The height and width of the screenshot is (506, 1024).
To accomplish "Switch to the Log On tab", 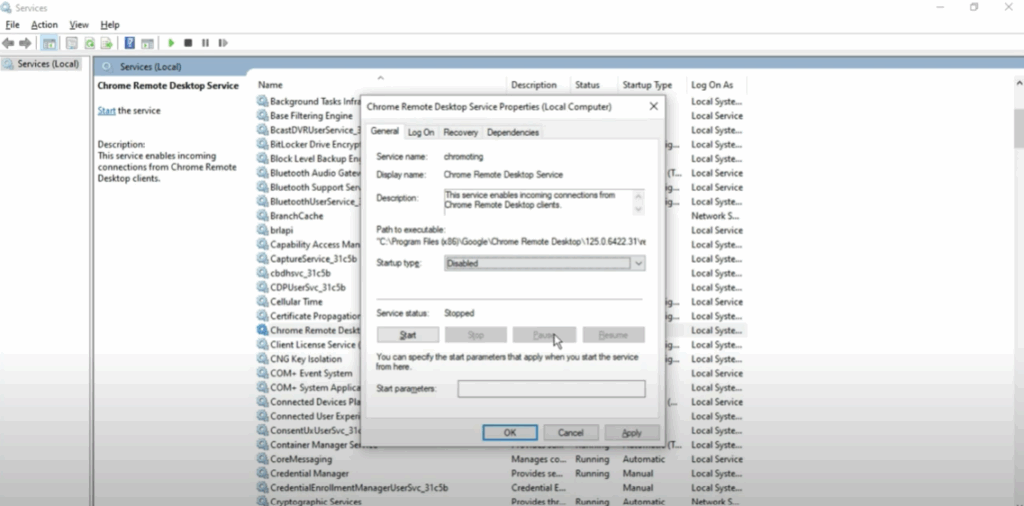I will 421,132.
